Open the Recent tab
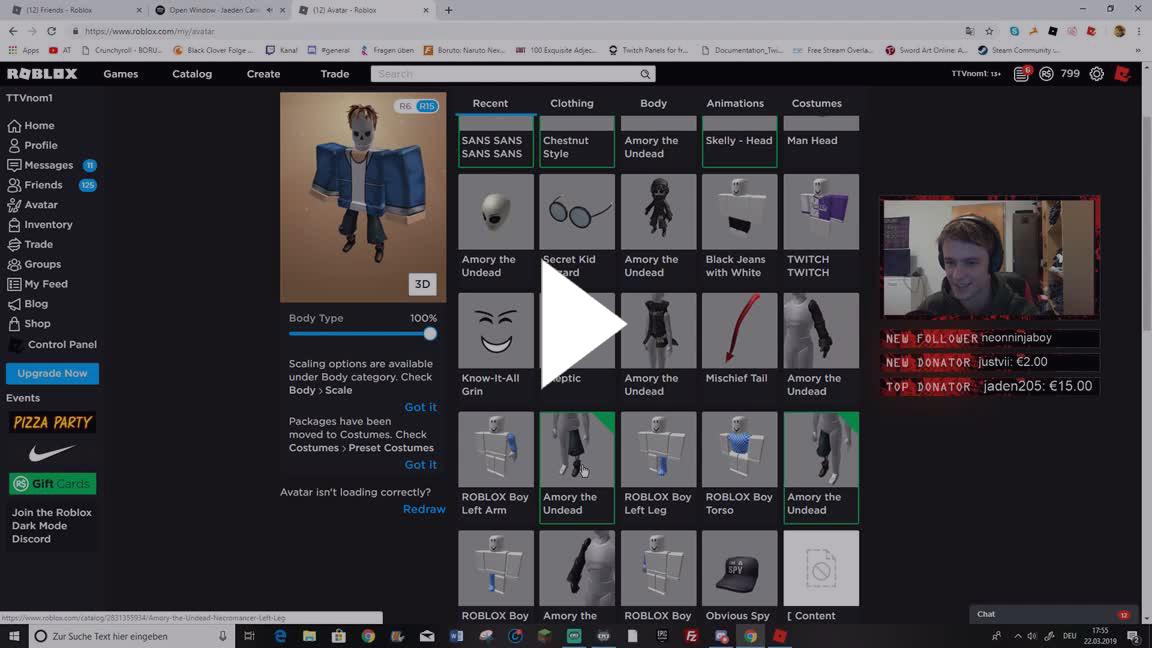The width and height of the screenshot is (1152, 648). pyautogui.click(x=490, y=104)
